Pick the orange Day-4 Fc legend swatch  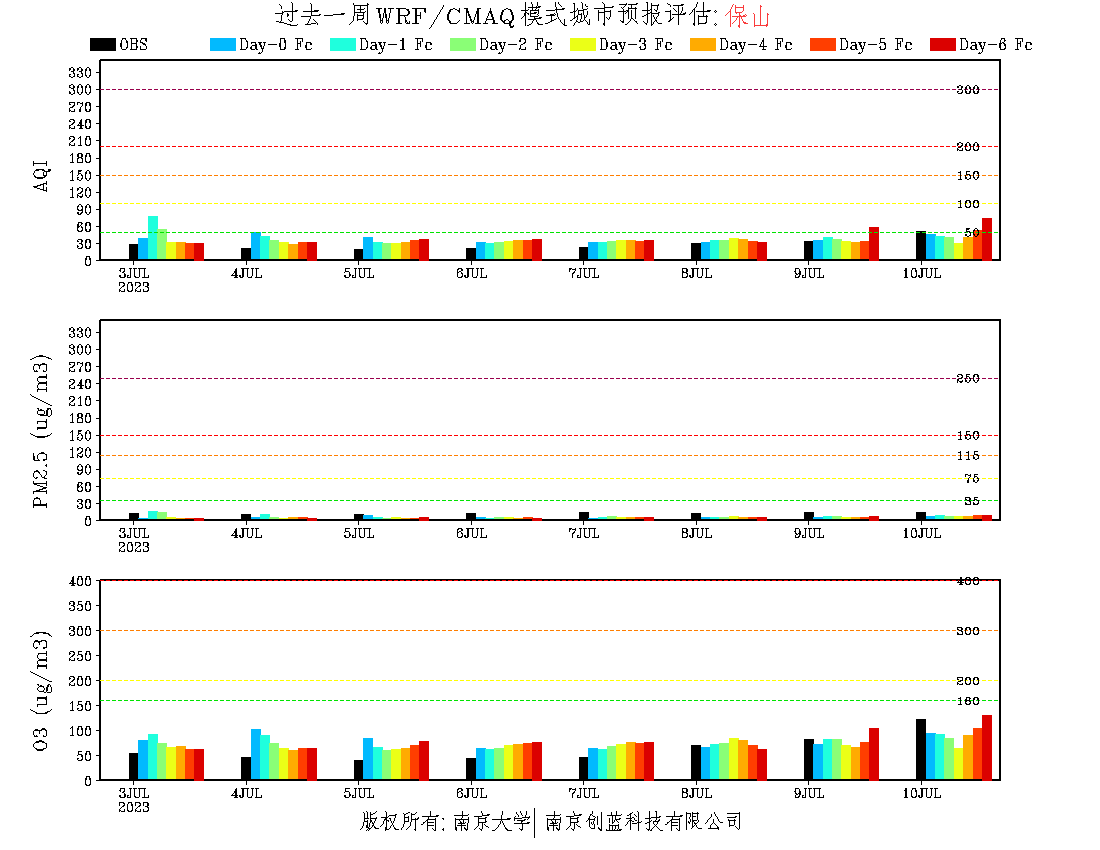702,44
